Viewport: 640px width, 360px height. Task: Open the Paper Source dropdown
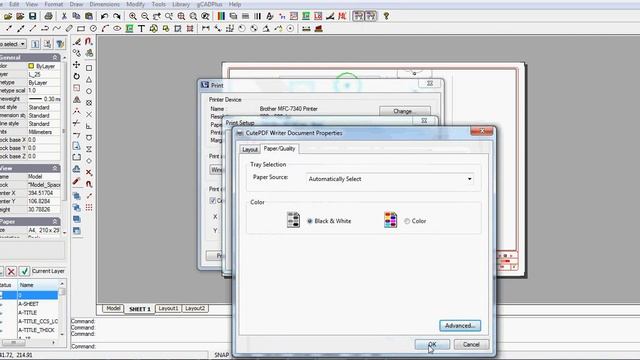390,179
